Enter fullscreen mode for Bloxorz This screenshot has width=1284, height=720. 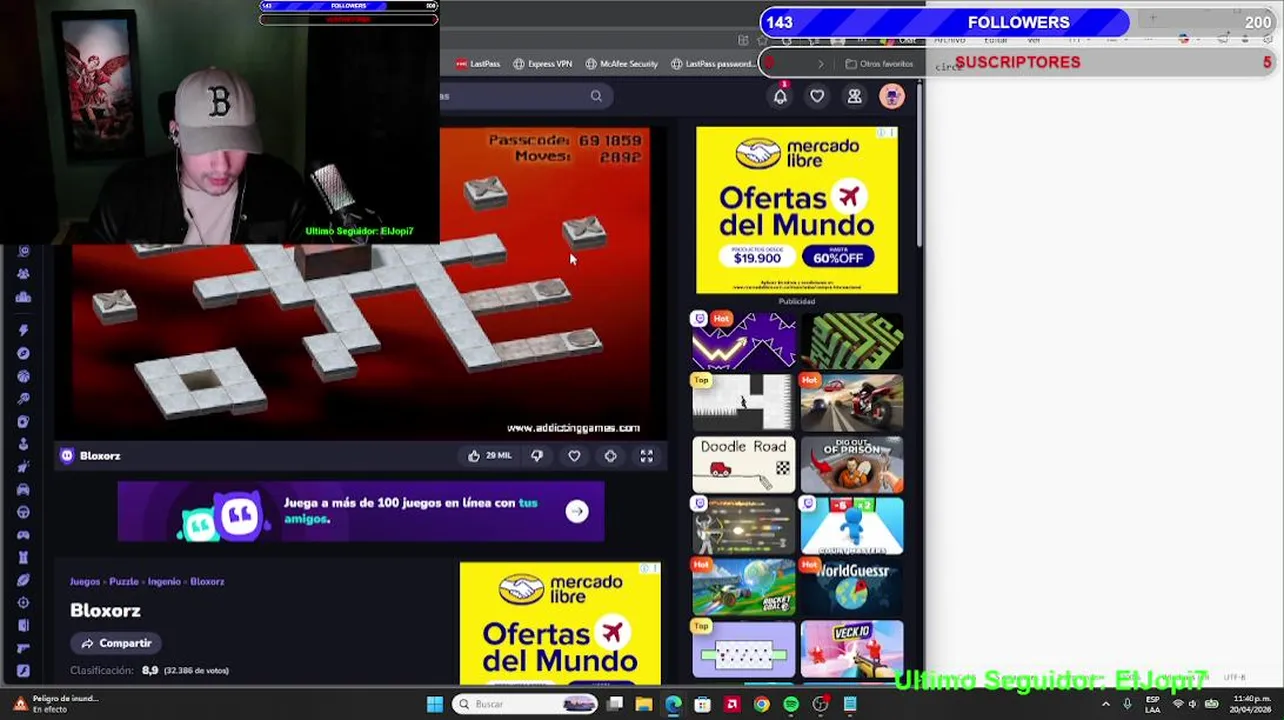646,456
